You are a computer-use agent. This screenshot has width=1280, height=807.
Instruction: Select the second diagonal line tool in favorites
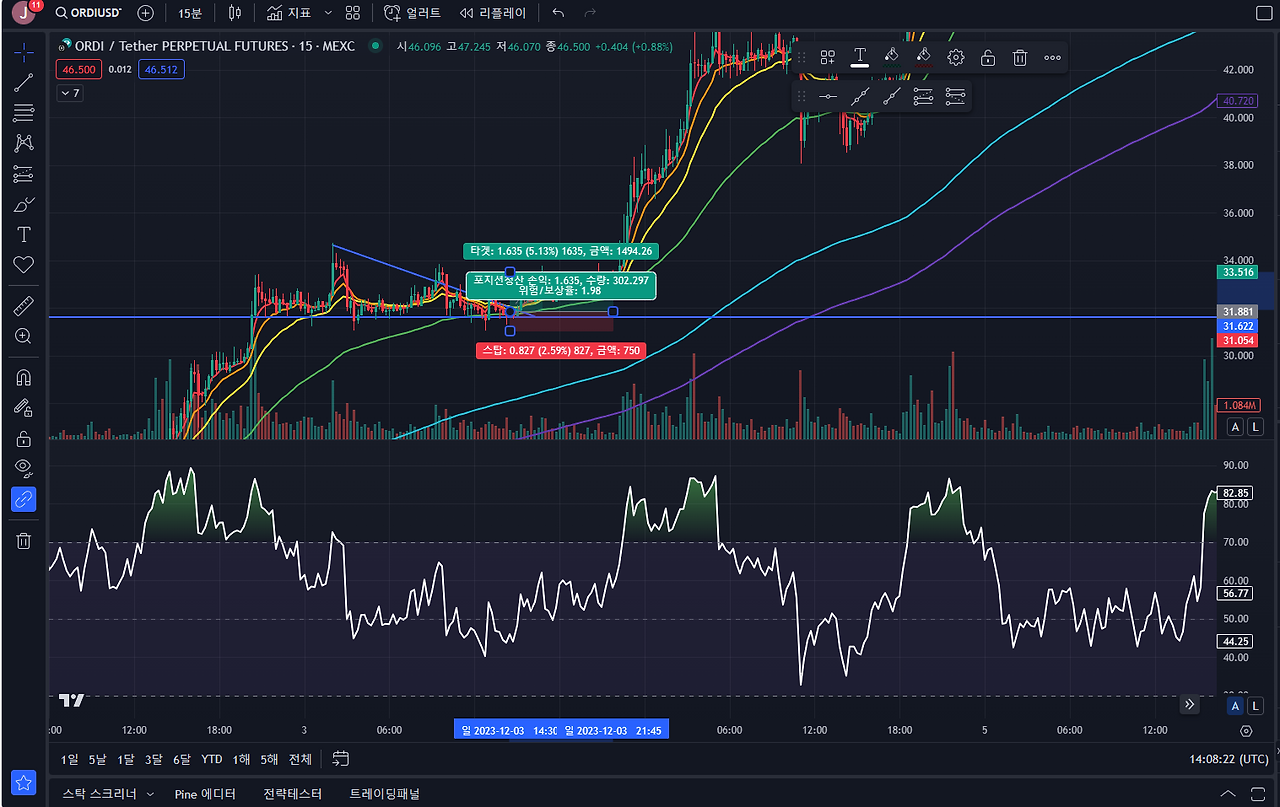(x=891, y=97)
